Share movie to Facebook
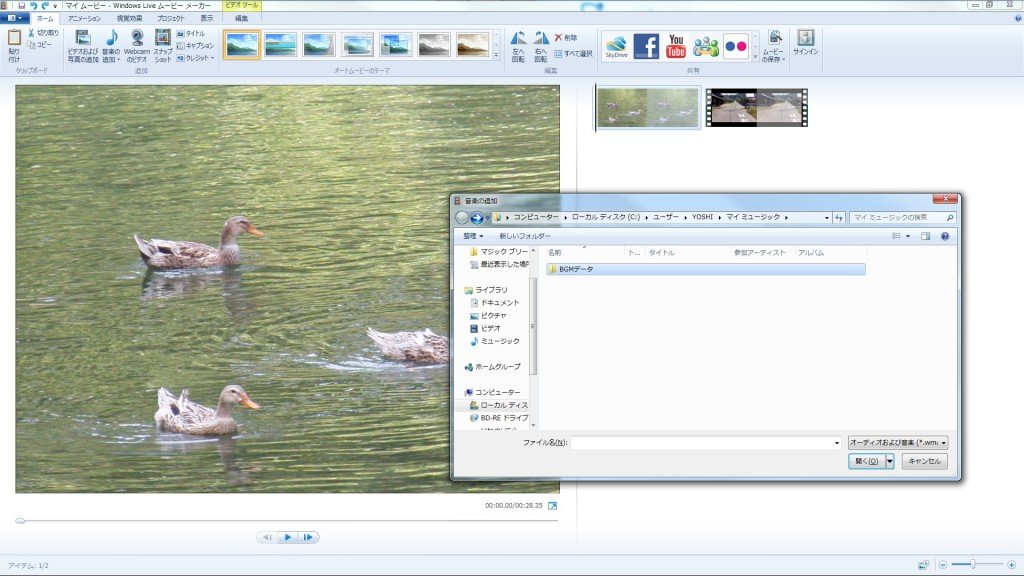Viewport: 1024px width, 576px height. click(x=646, y=46)
